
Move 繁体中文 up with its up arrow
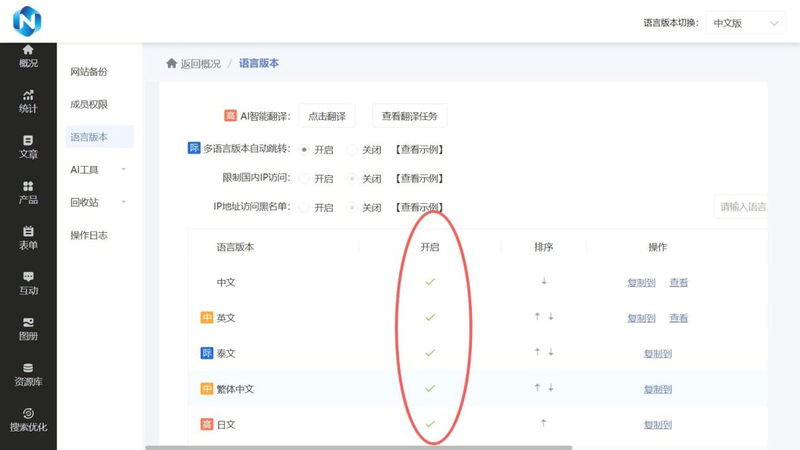[537, 388]
